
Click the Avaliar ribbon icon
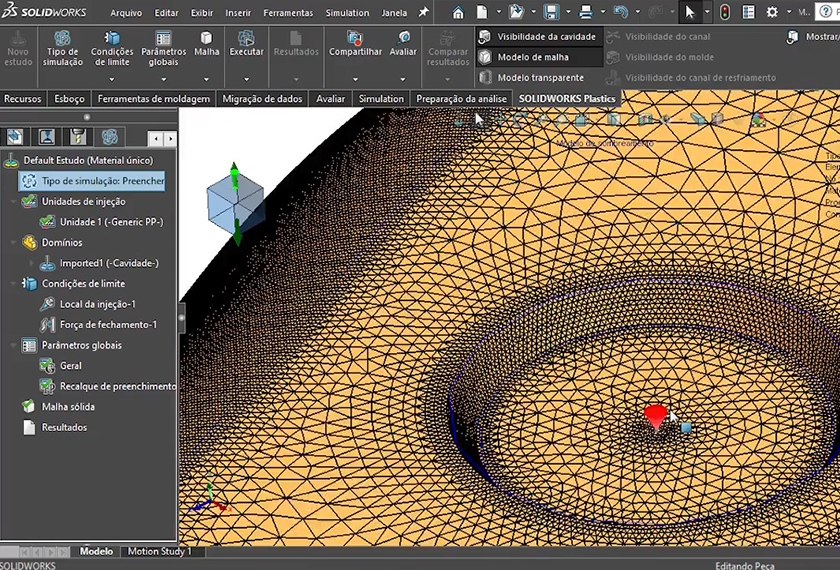click(x=403, y=45)
